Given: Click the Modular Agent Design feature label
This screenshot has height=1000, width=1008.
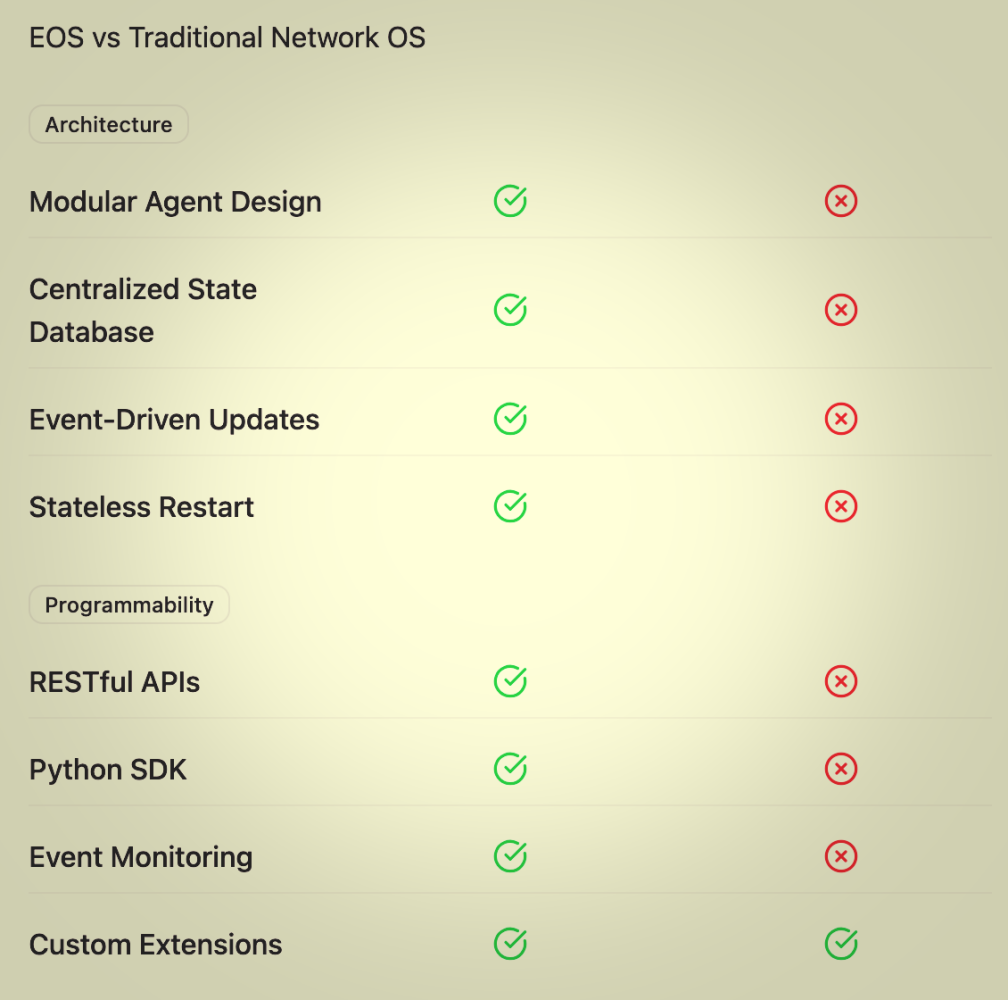Looking at the screenshot, I should click(175, 202).
